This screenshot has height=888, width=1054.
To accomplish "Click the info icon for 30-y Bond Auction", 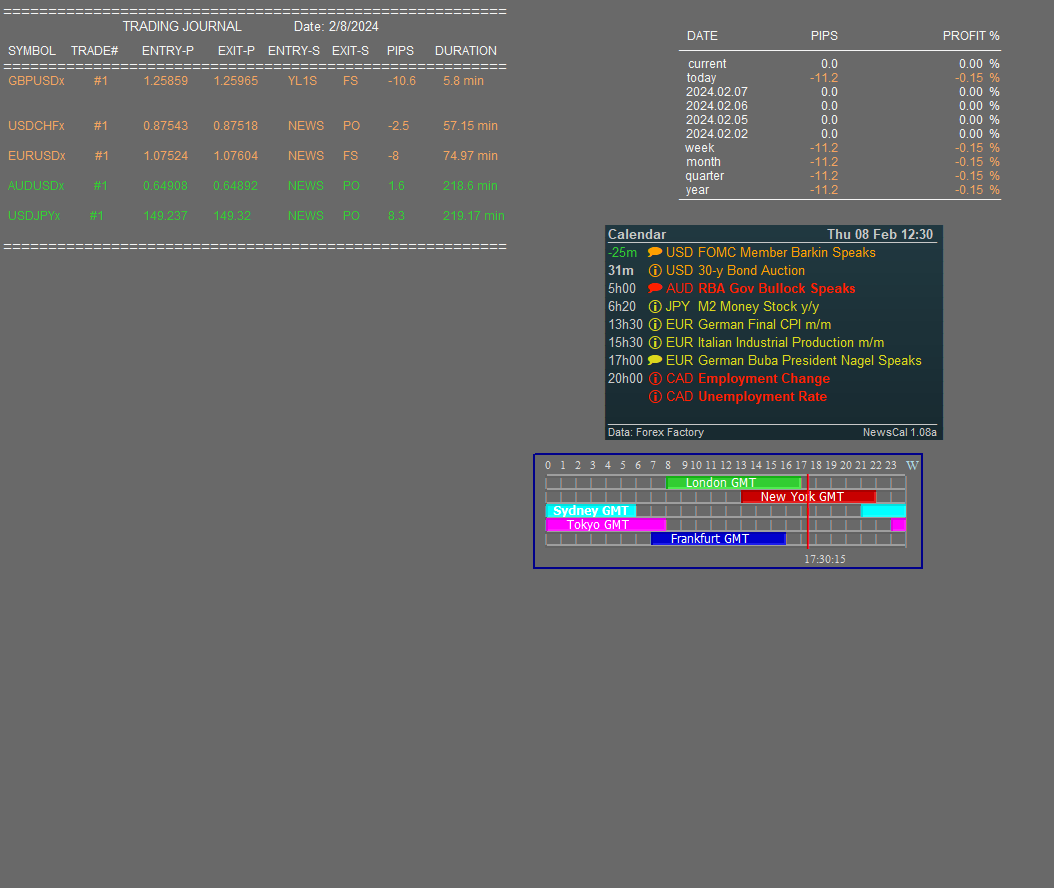I will coord(655,270).
